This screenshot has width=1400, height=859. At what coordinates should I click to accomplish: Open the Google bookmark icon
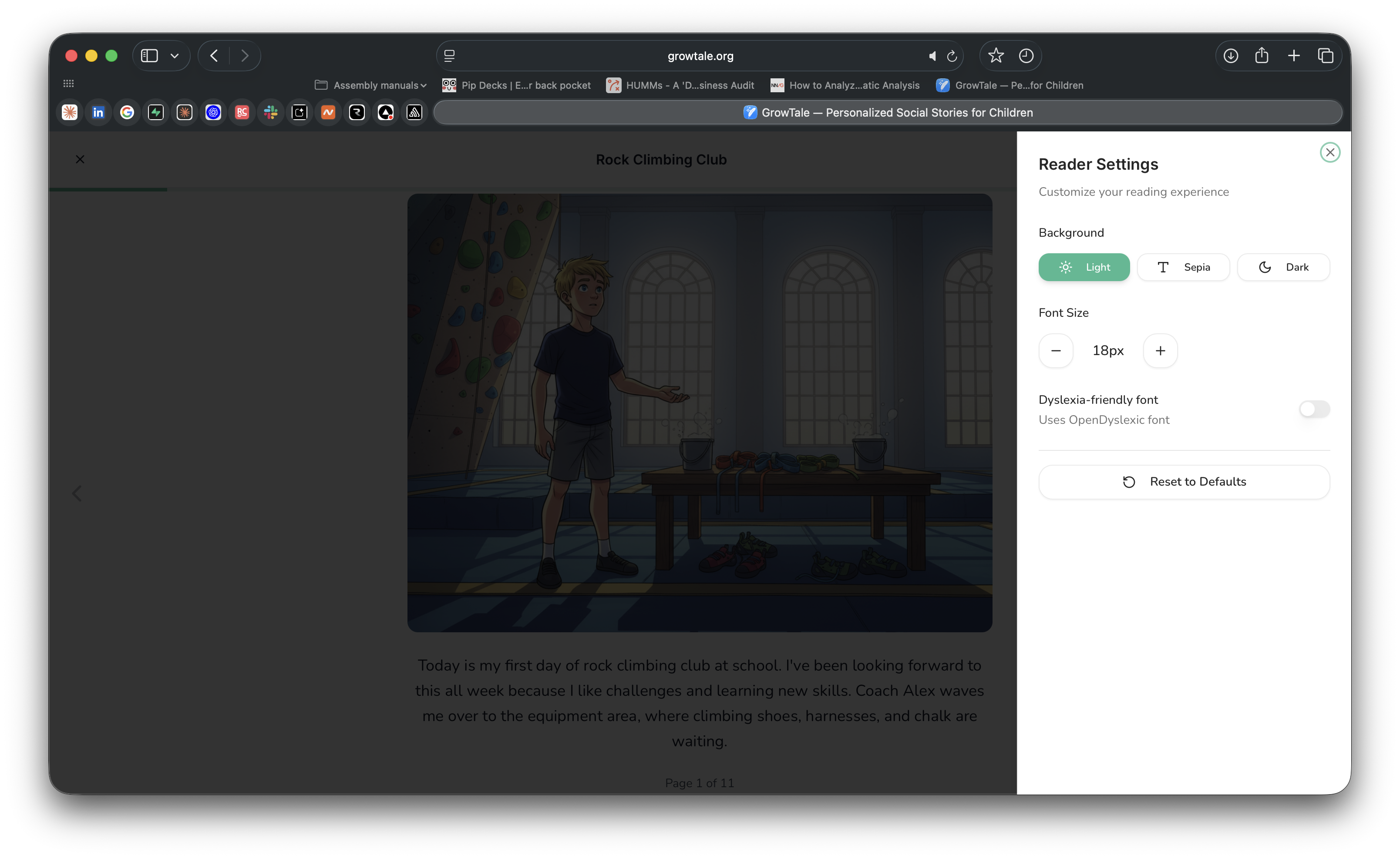tap(127, 112)
